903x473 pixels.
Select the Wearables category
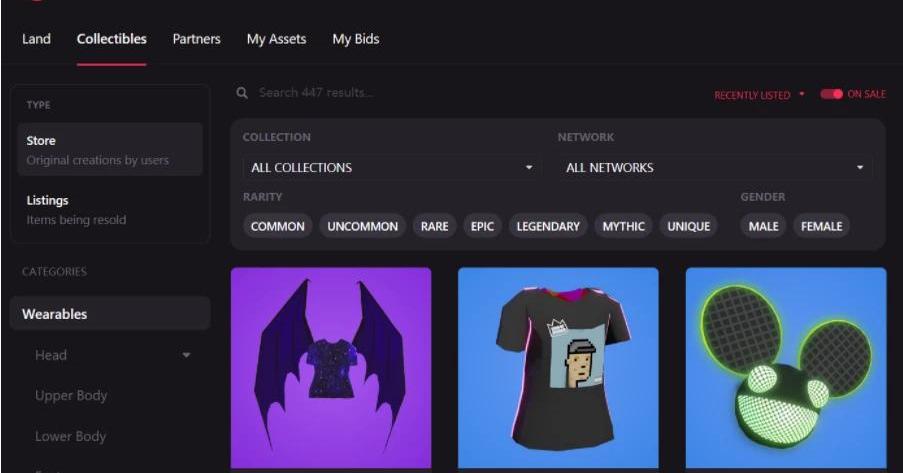pos(110,314)
